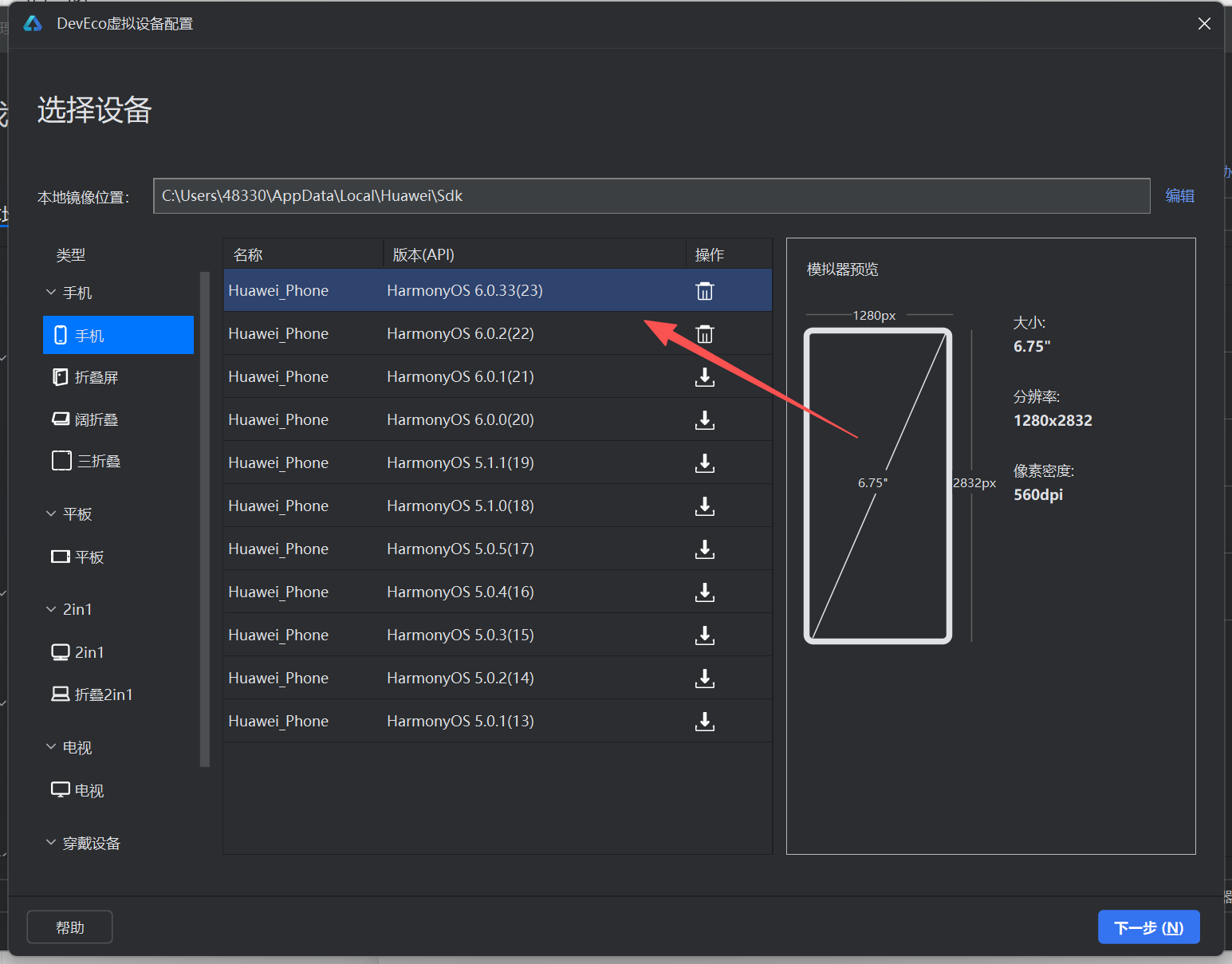Screen dimensions: 1232x964
Task: Select the HarmonyOS 5.0.3(15) row
Action: click(498, 635)
